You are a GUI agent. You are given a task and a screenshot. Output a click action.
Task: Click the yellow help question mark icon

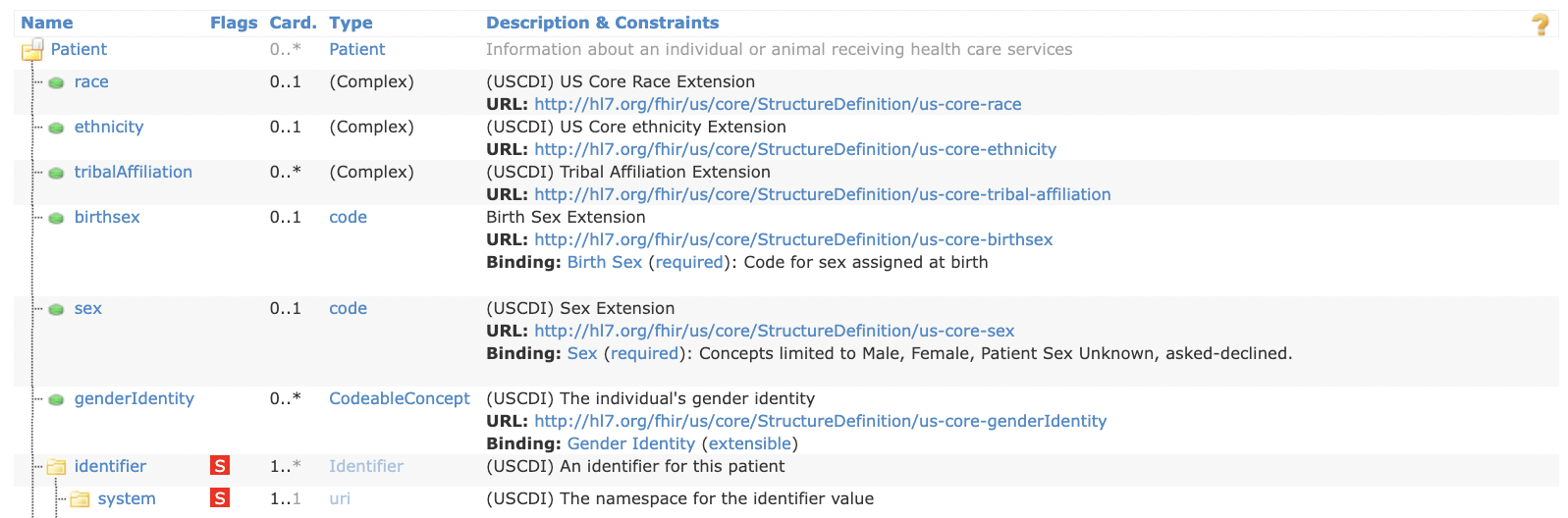point(1541,25)
